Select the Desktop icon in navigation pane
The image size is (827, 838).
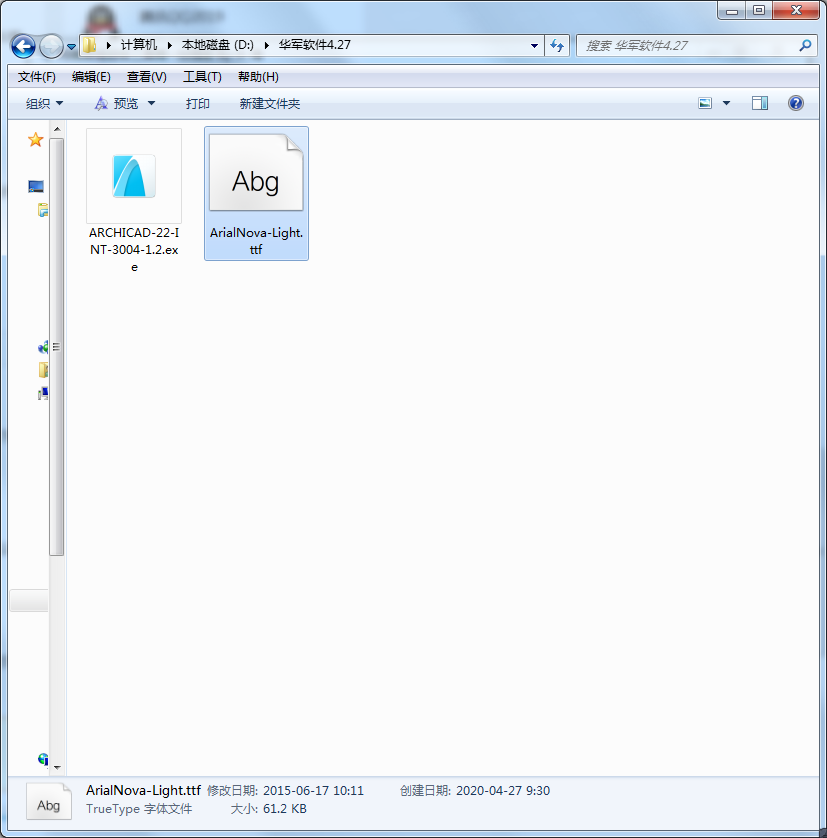[36, 186]
